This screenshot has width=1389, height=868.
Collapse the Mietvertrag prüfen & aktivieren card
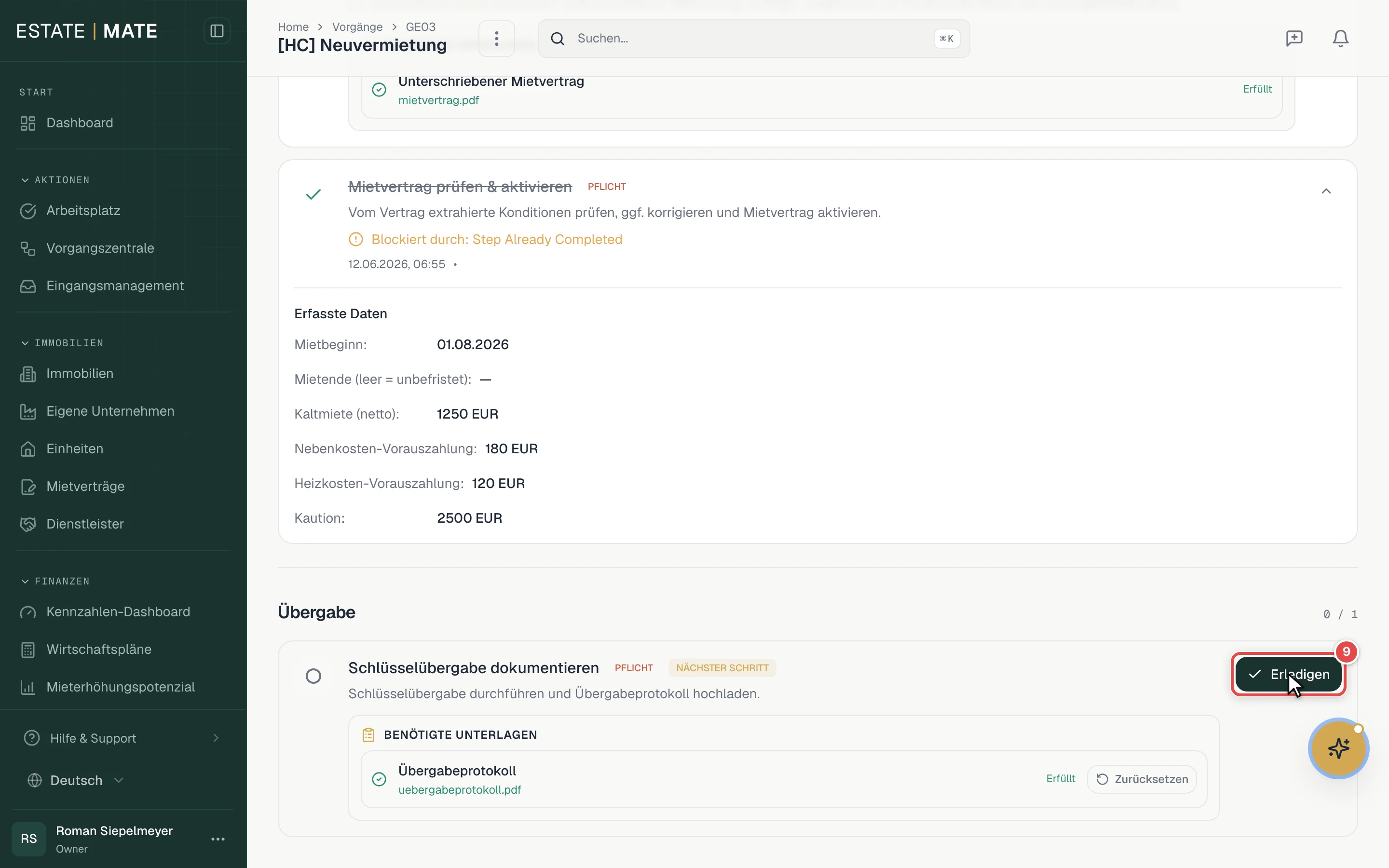tap(1326, 191)
